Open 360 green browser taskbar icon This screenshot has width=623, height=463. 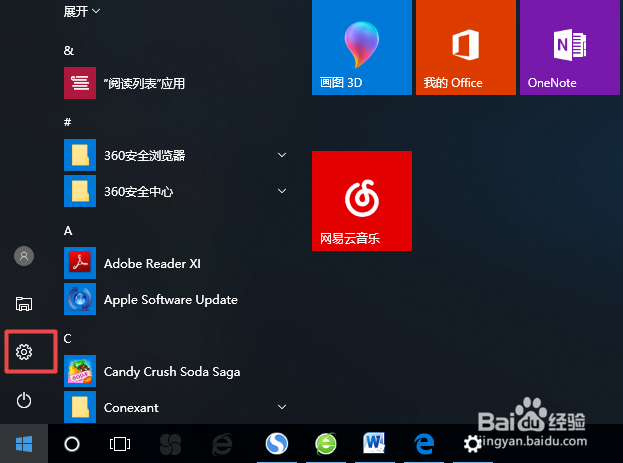326,444
